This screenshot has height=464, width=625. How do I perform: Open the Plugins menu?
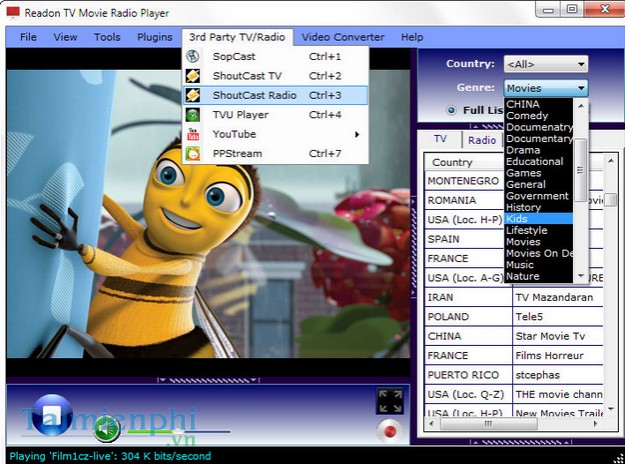coord(155,37)
